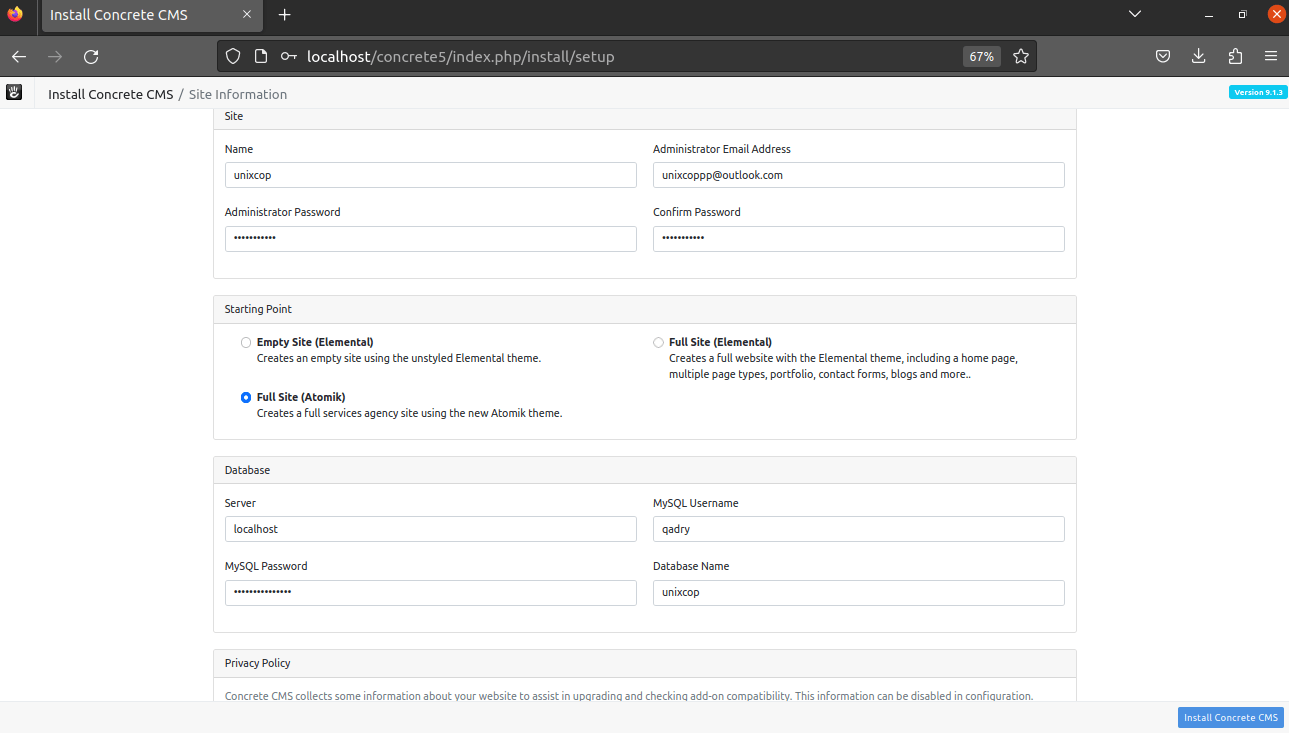Click the 67% zoom level badge
This screenshot has height=733, width=1289.
point(981,57)
